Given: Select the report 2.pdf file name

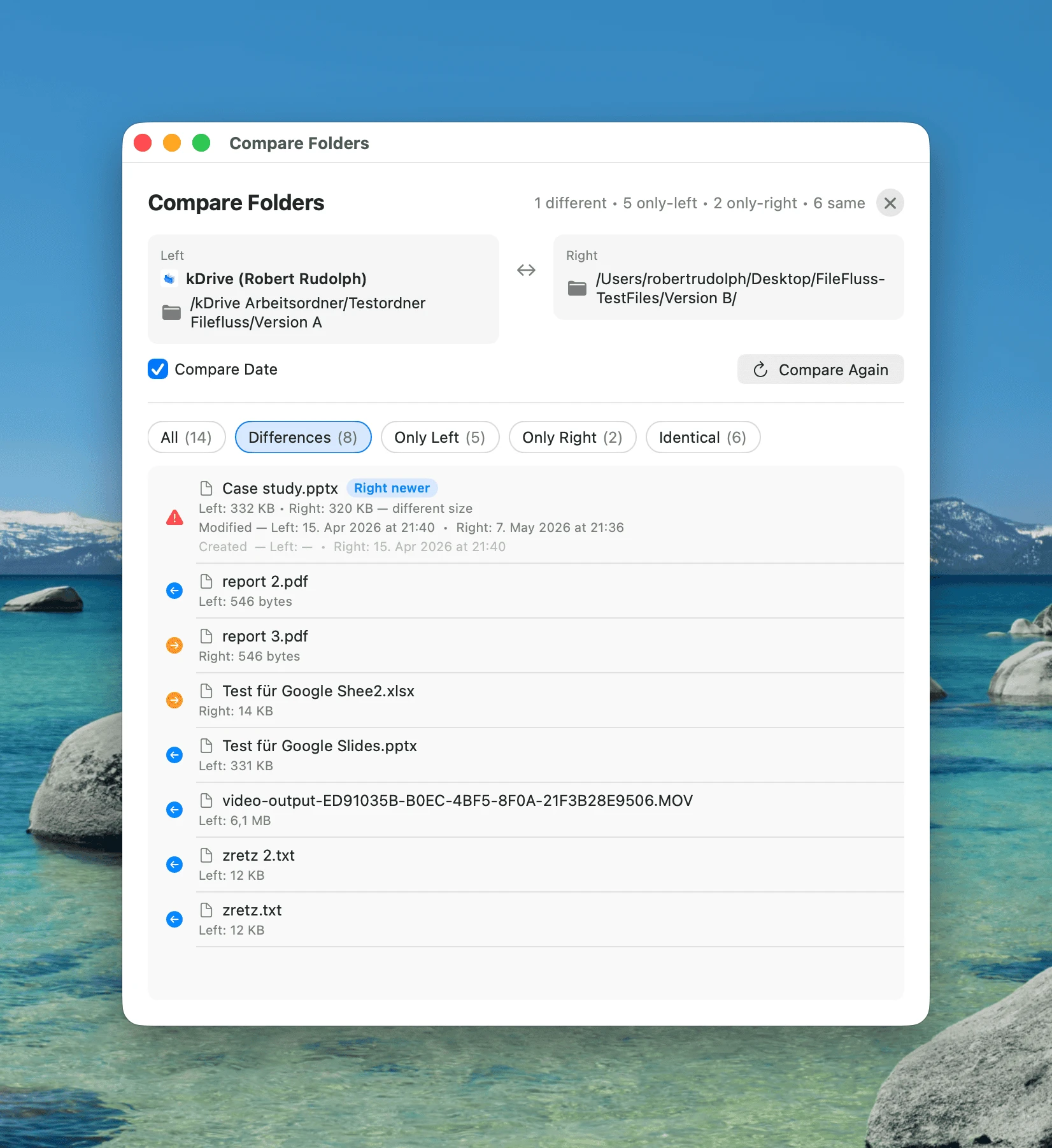Looking at the screenshot, I should [265, 582].
